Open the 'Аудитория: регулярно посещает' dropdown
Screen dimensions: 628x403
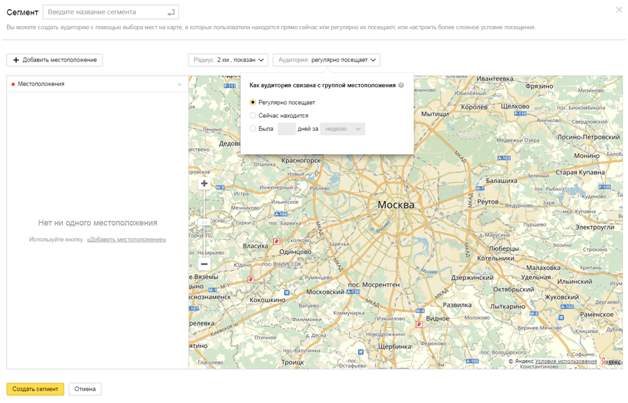[326, 60]
